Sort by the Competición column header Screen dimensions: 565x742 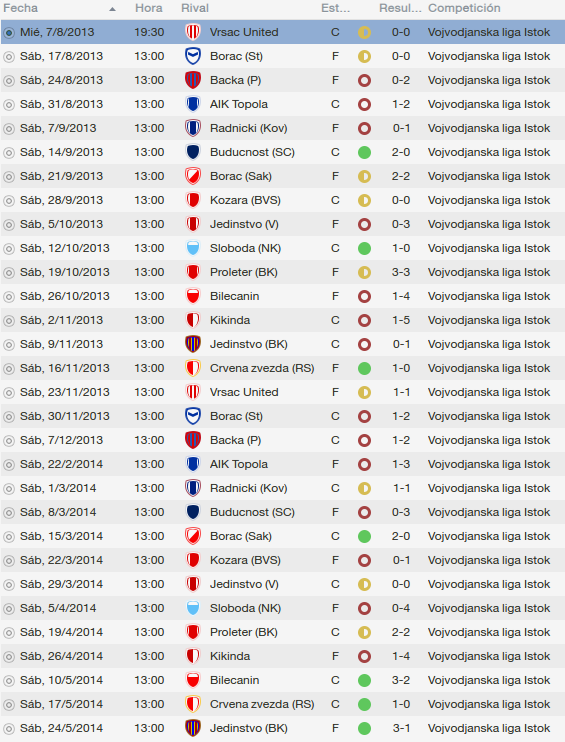[464, 8]
